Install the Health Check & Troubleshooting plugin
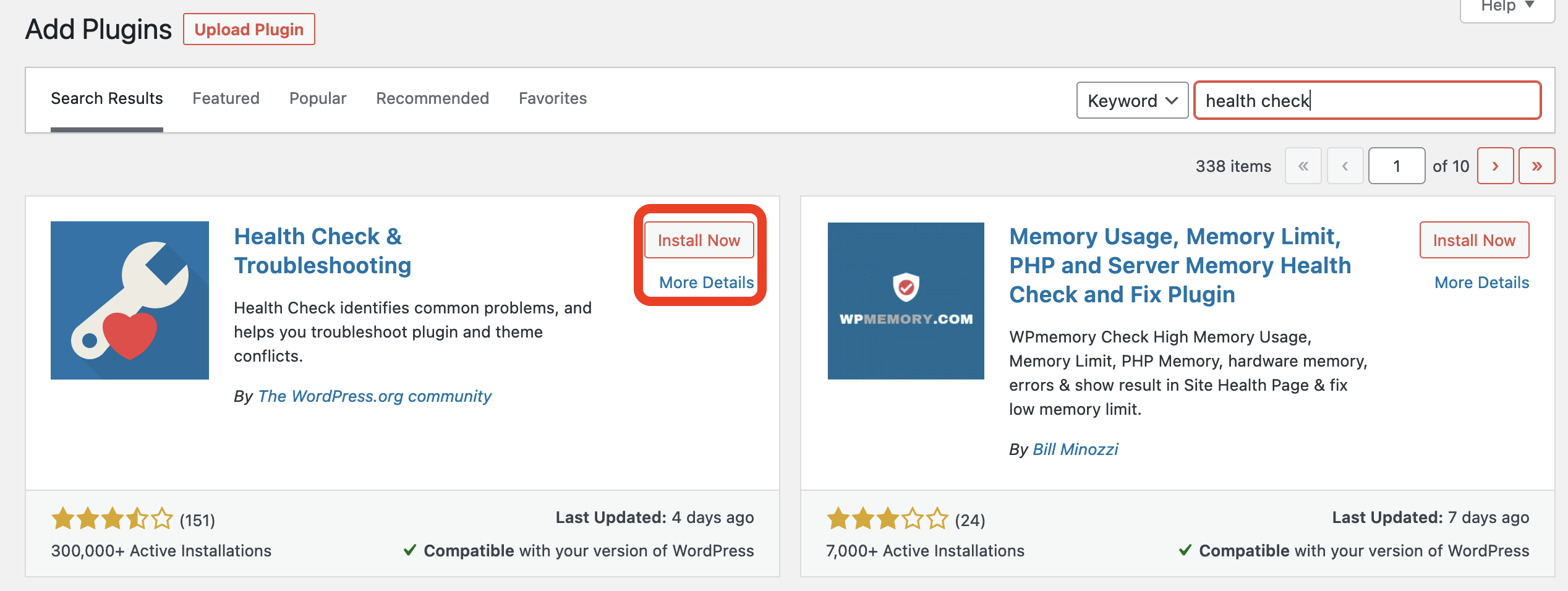This screenshot has height=591, width=1568. [699, 240]
